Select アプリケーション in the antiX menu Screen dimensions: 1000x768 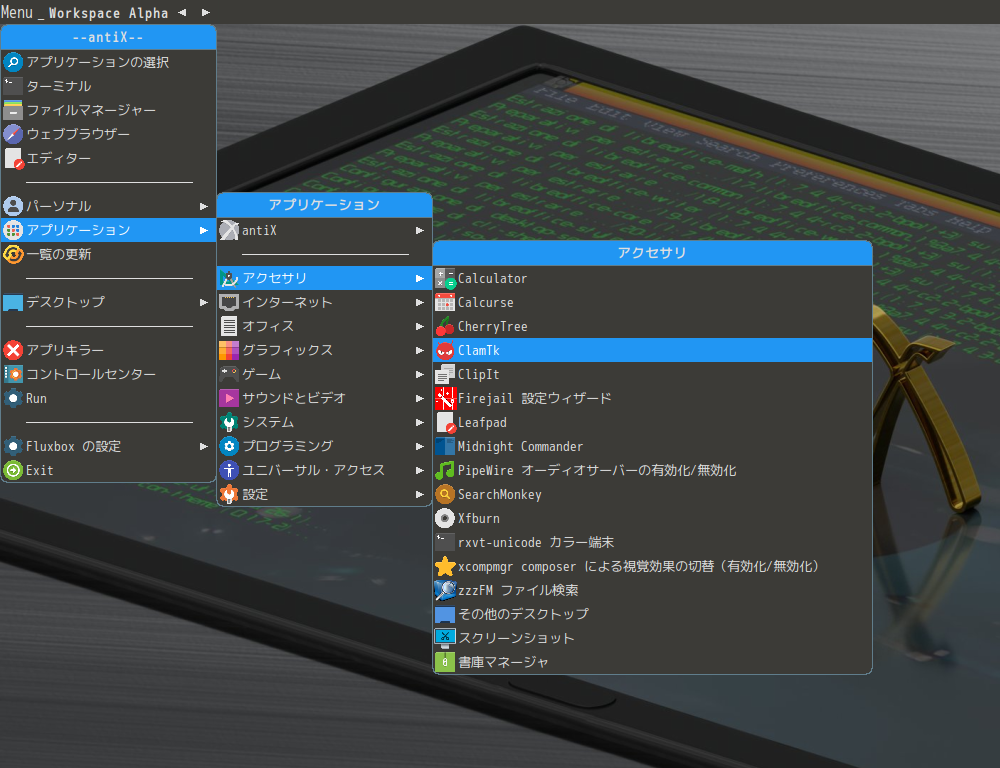coord(108,230)
